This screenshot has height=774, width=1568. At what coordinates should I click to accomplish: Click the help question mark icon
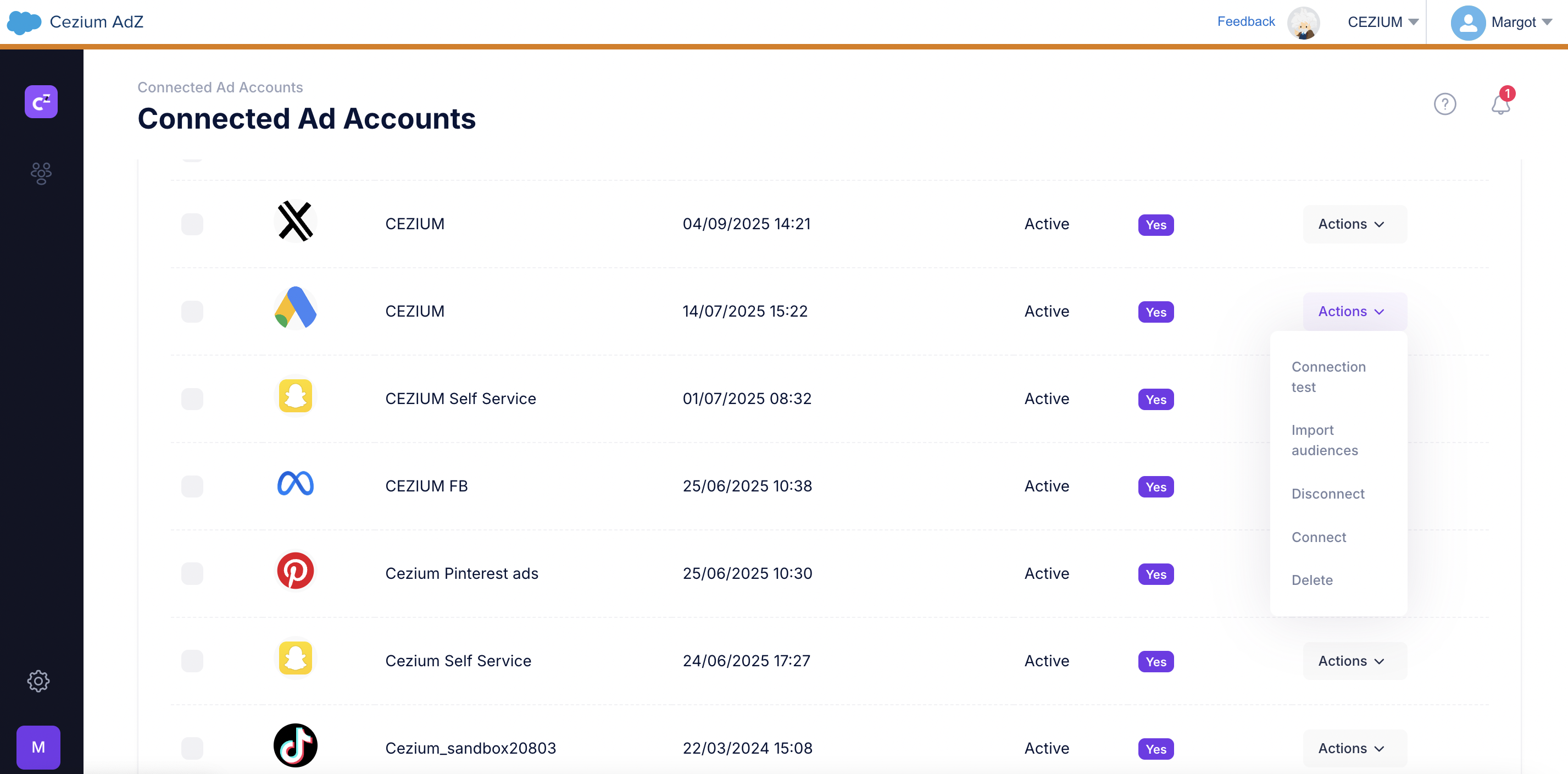[1444, 104]
